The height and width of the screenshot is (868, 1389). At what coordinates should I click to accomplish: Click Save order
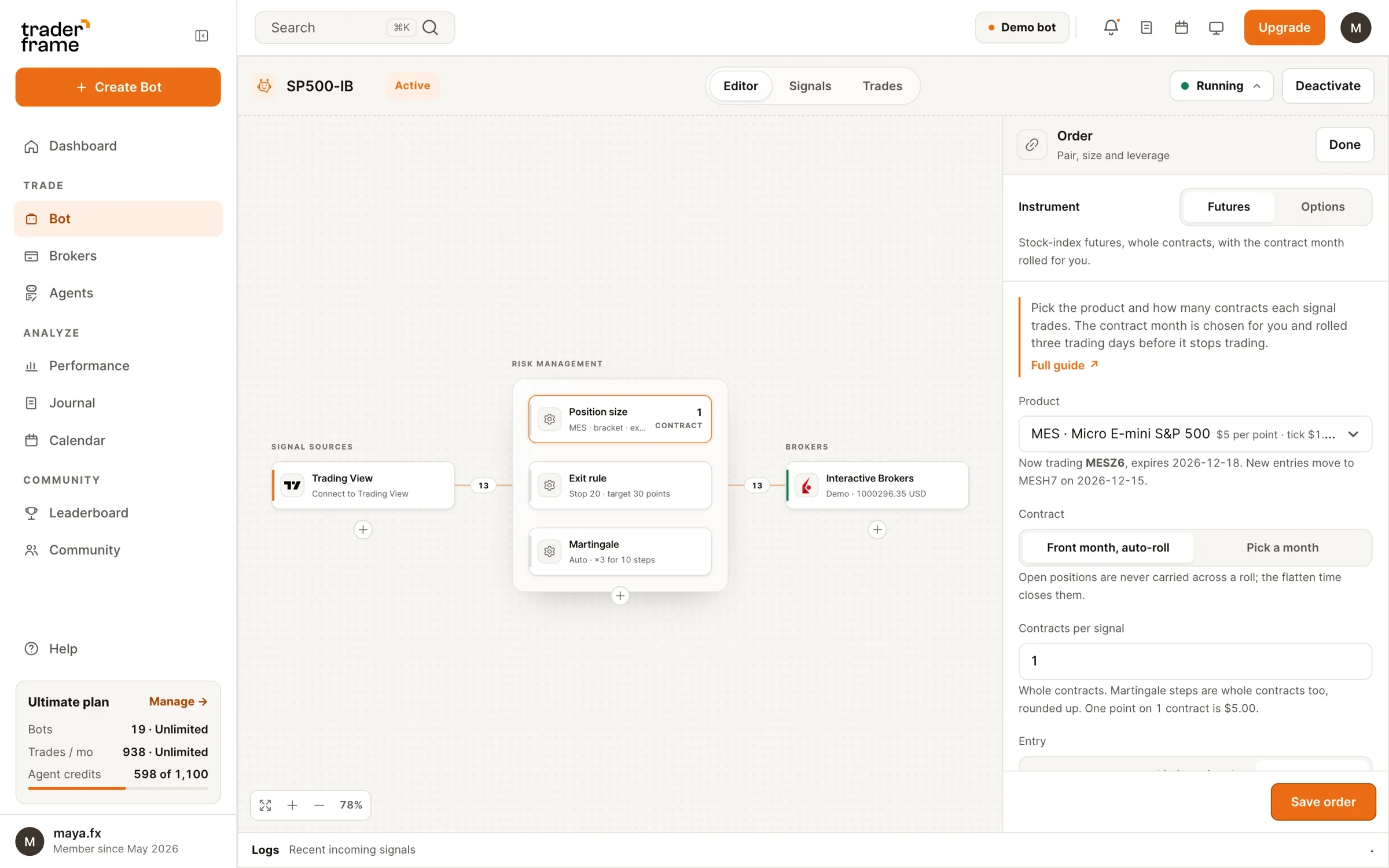1323,801
